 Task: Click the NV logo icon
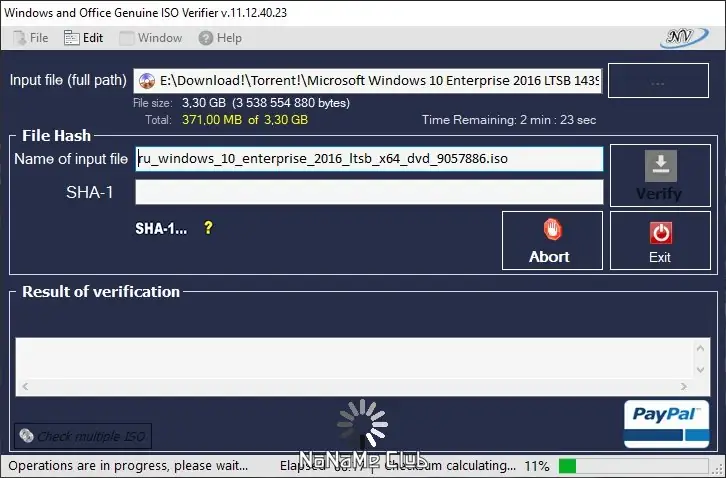pos(684,38)
